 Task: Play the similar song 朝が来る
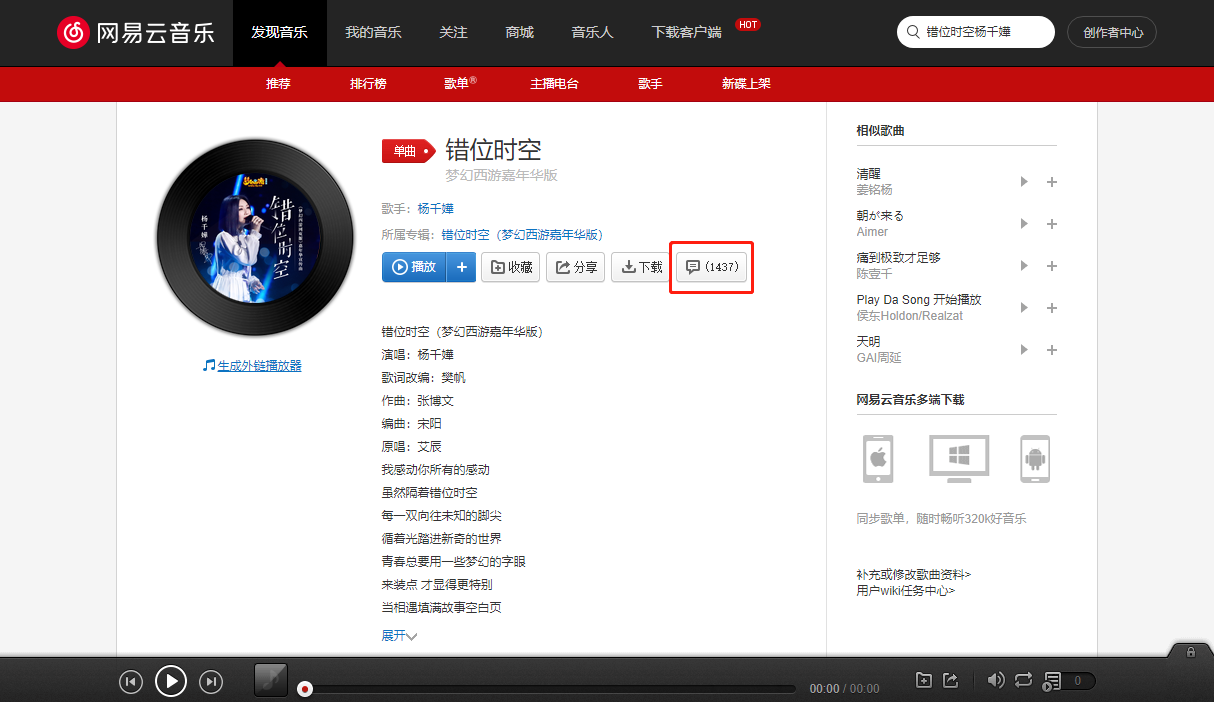(x=1024, y=224)
